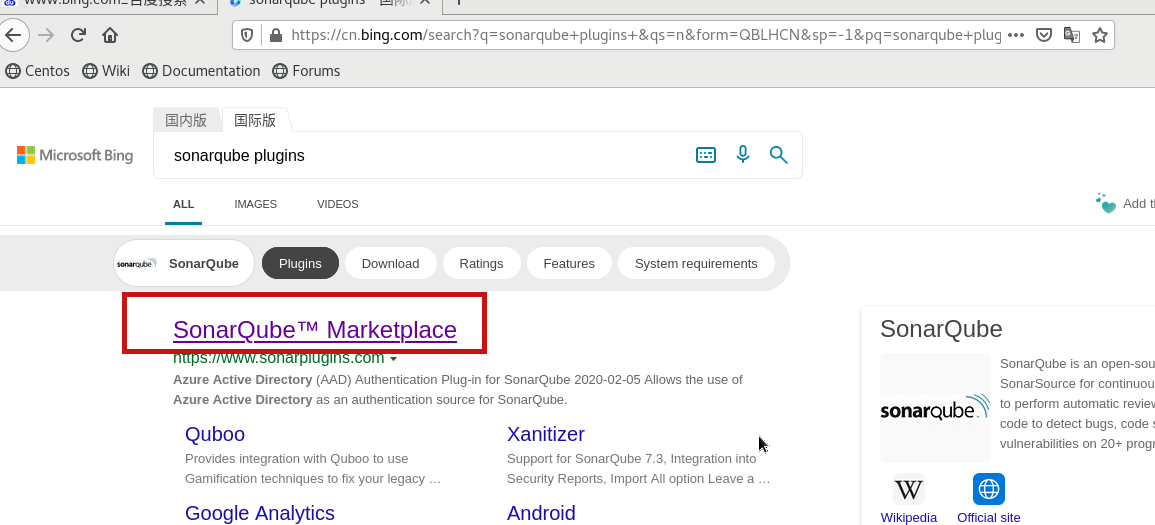Select the Plugins filter chip

click(x=301, y=263)
